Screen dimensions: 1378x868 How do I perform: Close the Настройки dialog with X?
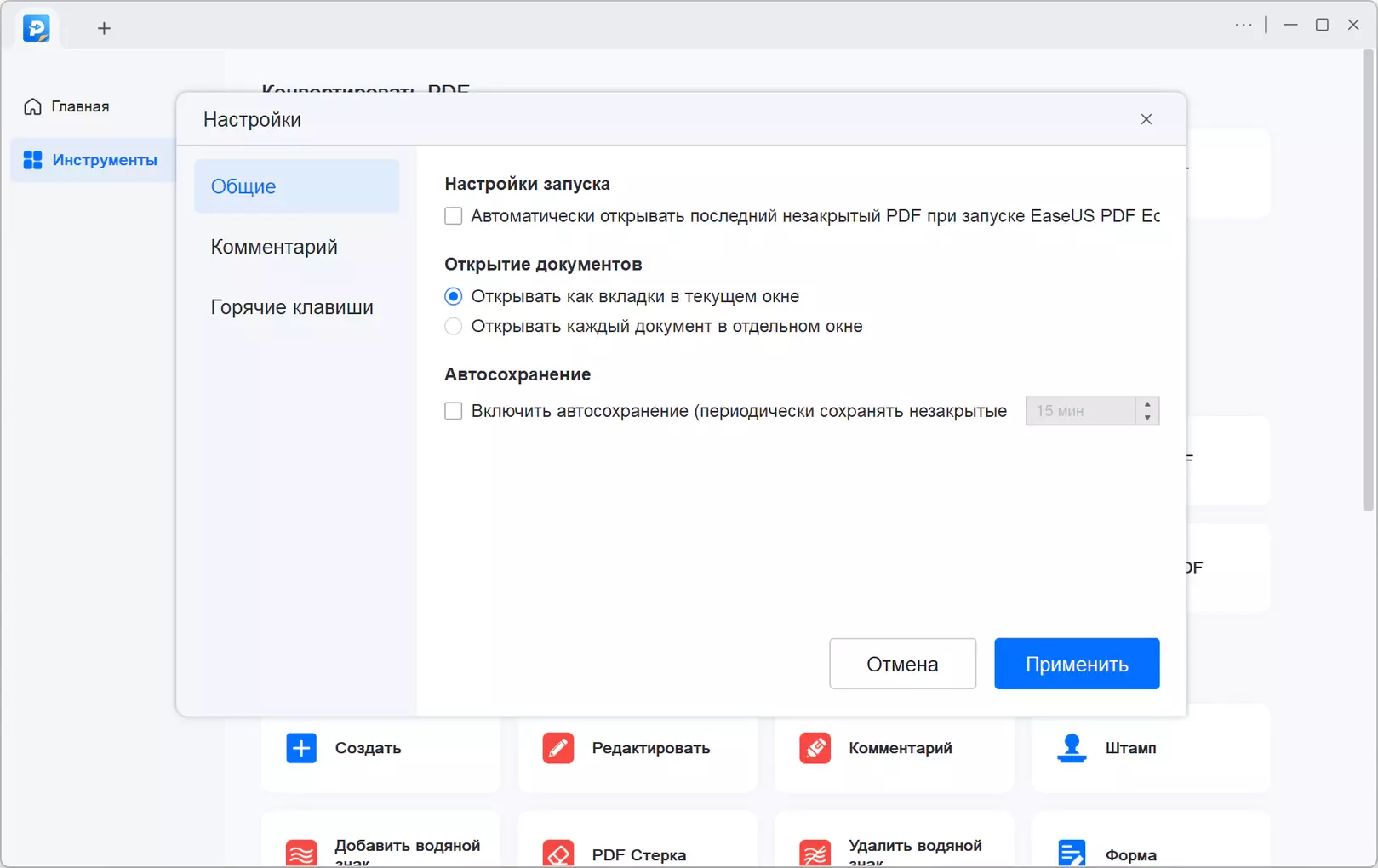point(1146,119)
